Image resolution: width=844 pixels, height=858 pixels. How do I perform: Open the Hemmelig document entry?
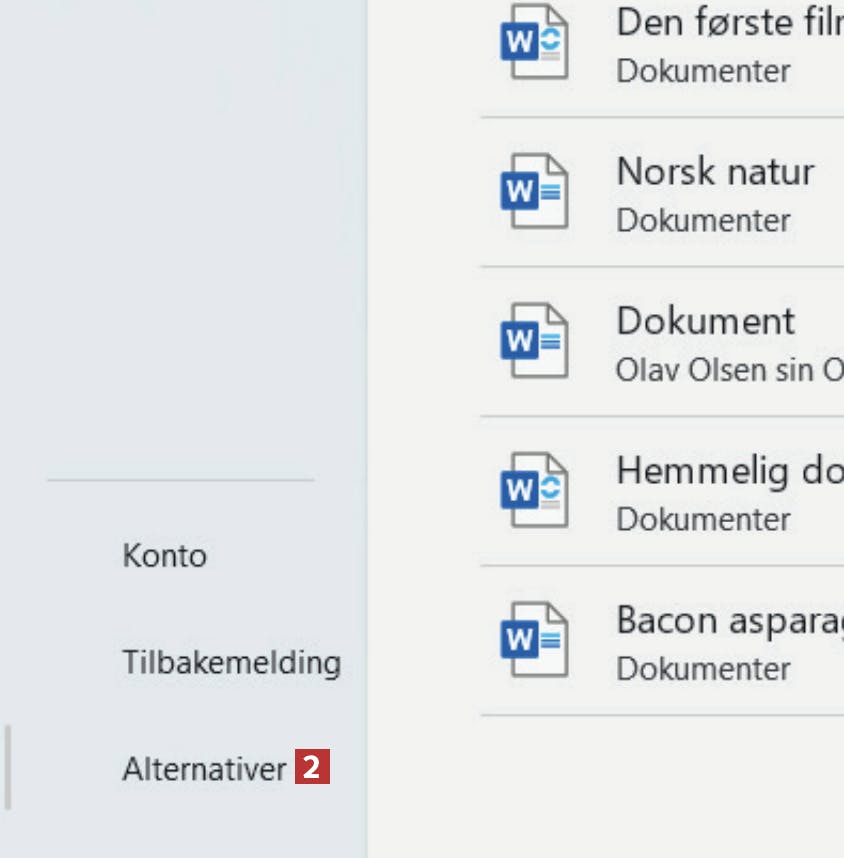tap(730, 471)
